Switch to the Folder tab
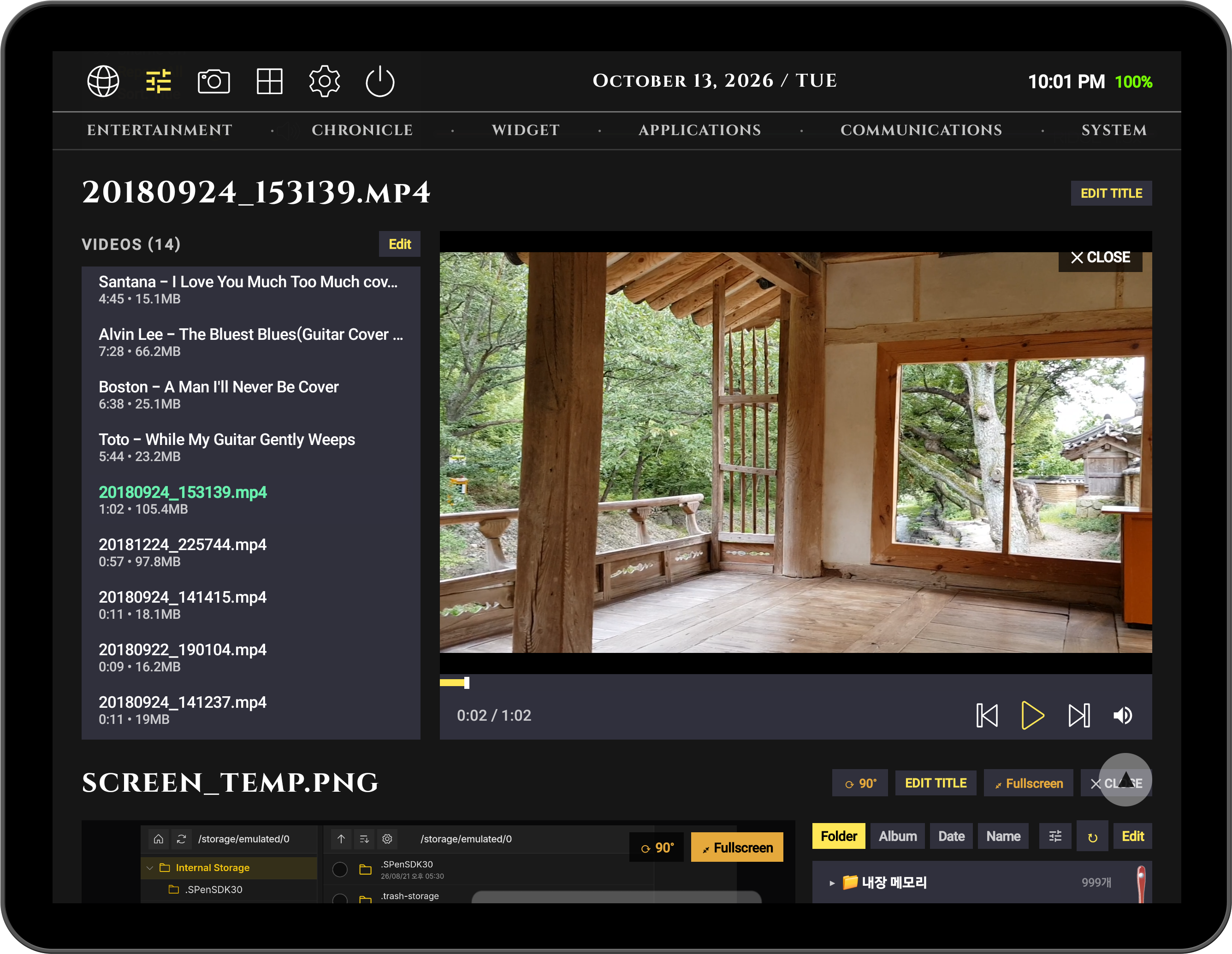The image size is (1232, 954). 839,836
